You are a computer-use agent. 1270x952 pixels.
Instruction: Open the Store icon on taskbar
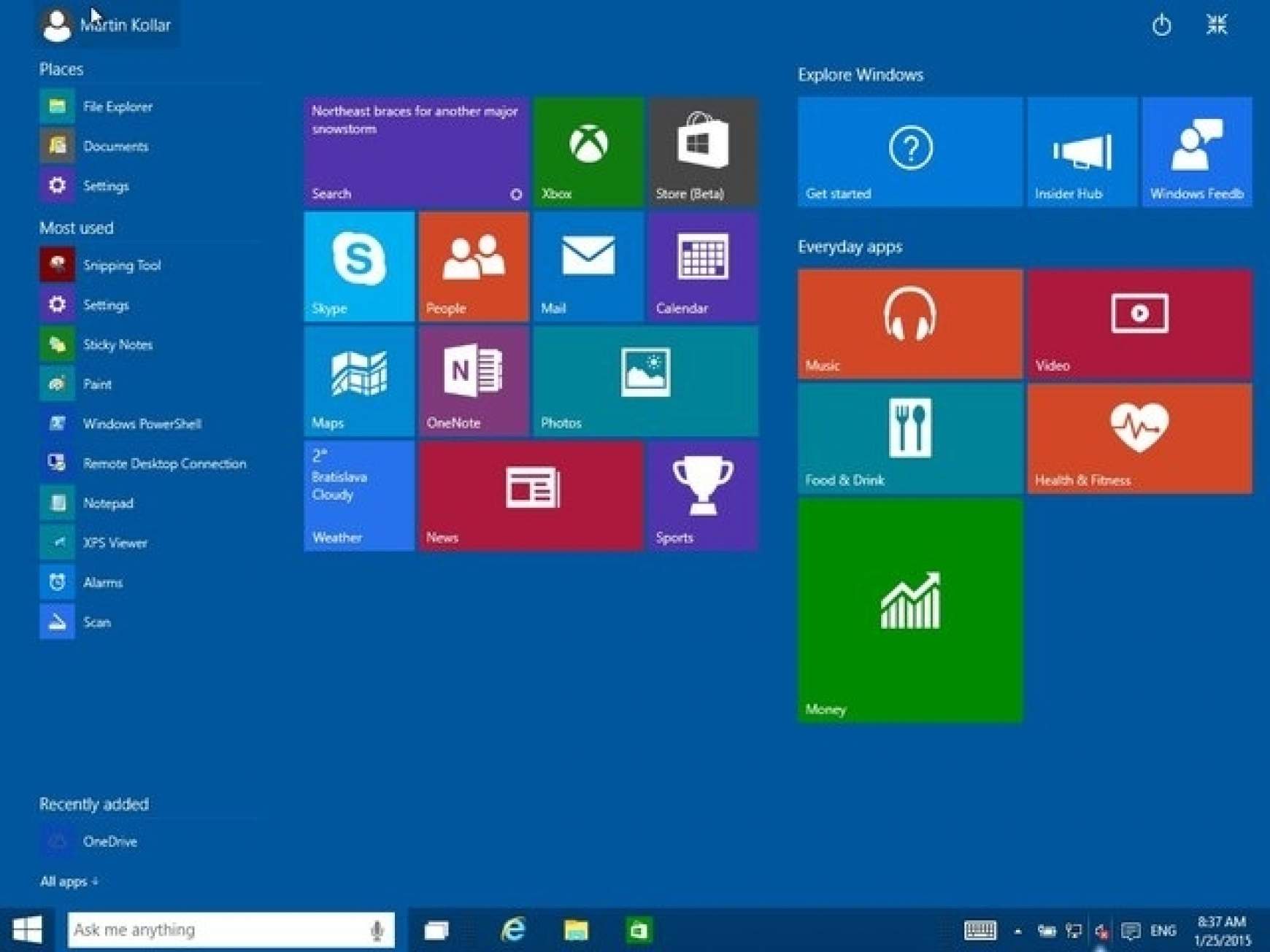coord(639,930)
